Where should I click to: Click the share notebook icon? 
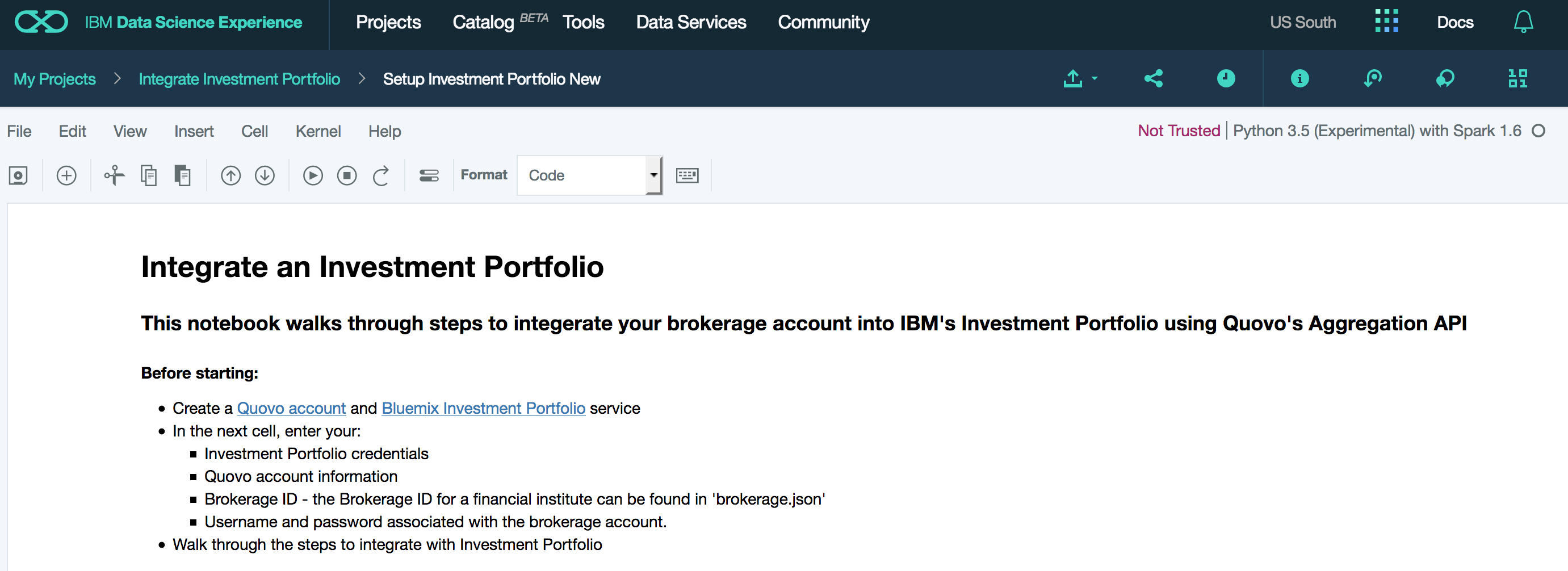(x=1153, y=78)
